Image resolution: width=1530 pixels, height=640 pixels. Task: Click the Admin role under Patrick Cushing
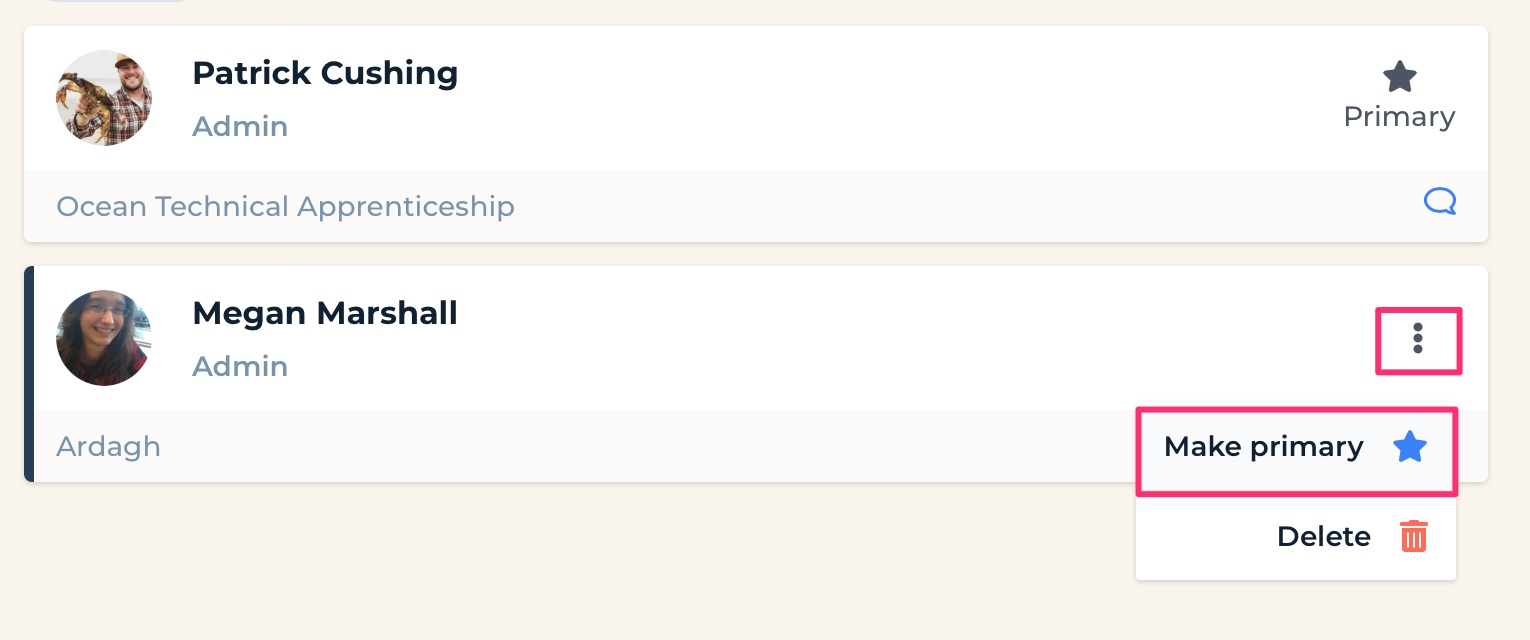click(240, 127)
